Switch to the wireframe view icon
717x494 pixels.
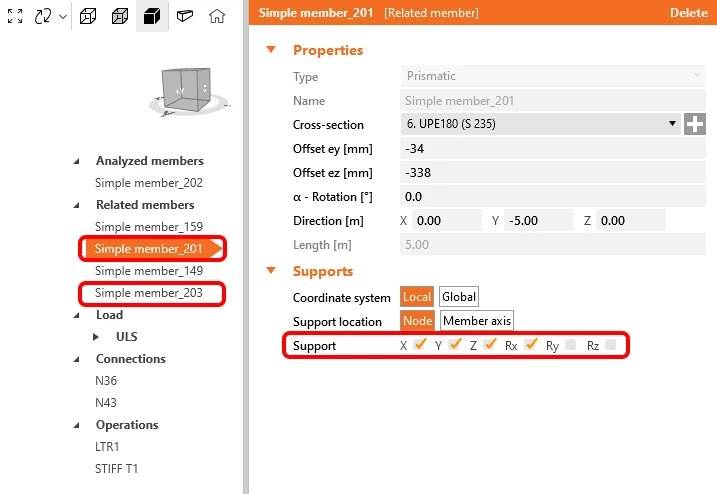[x=88, y=16]
